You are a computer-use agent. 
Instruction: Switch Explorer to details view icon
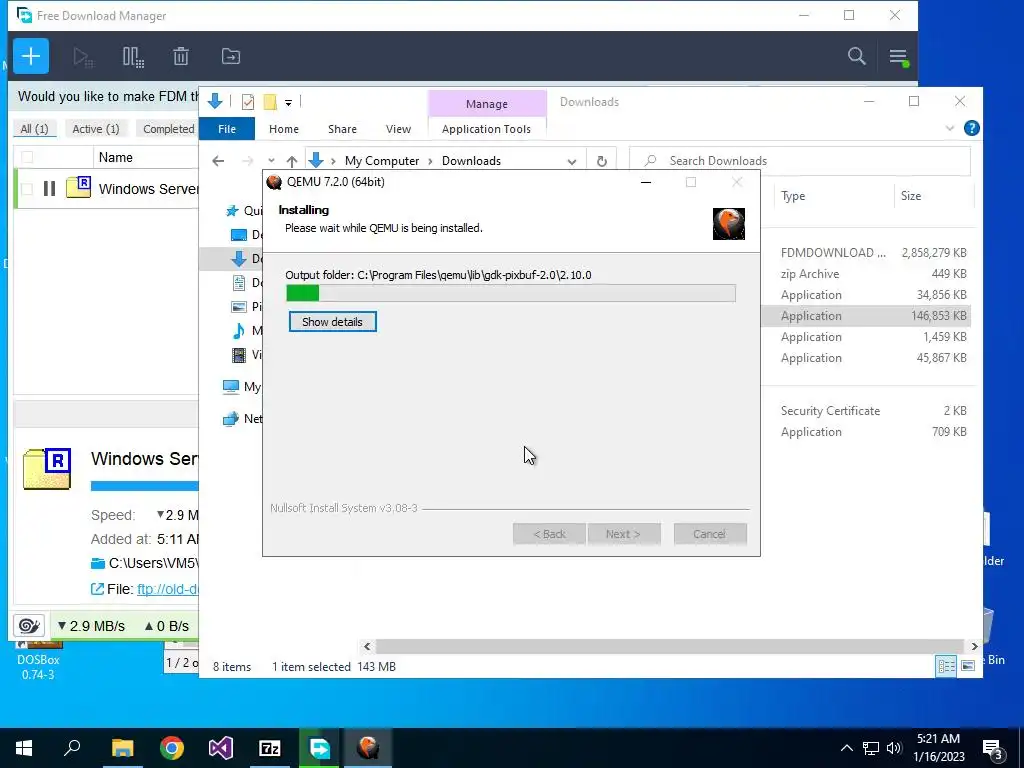pyautogui.click(x=946, y=666)
